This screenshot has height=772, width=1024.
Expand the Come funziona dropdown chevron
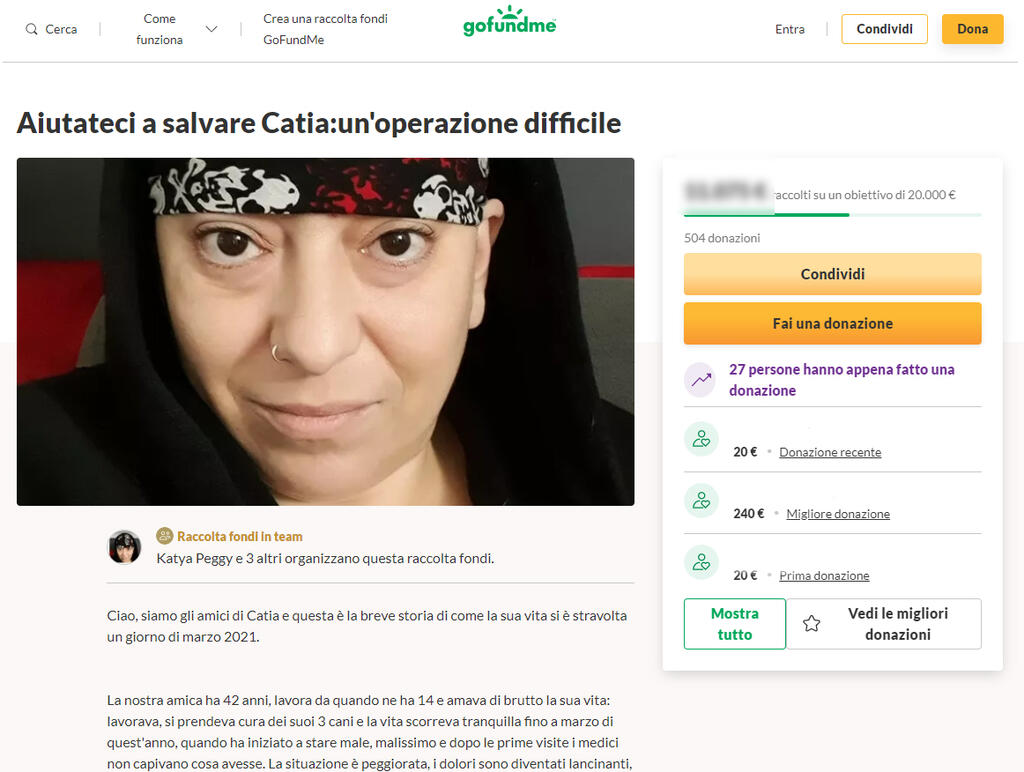pyautogui.click(x=211, y=29)
